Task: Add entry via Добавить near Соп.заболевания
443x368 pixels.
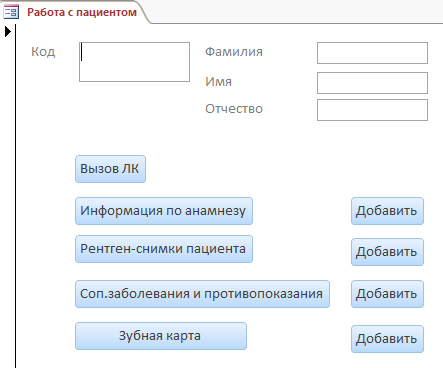Action: tap(387, 294)
